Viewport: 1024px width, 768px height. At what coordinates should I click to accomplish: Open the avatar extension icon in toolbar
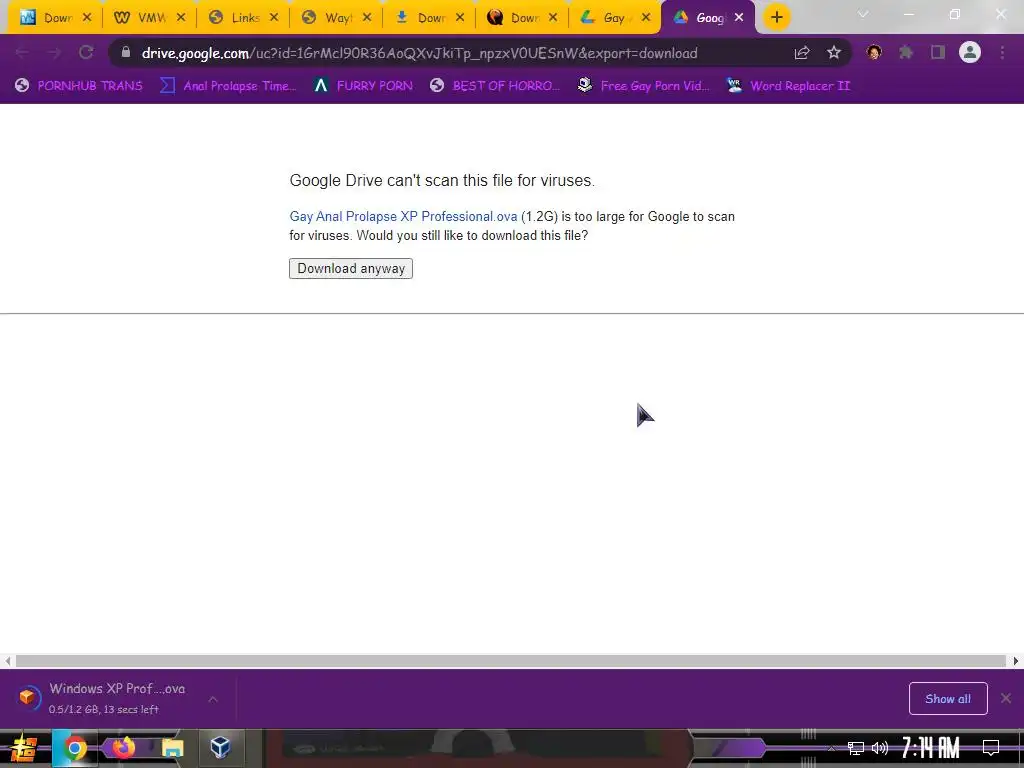point(874,53)
